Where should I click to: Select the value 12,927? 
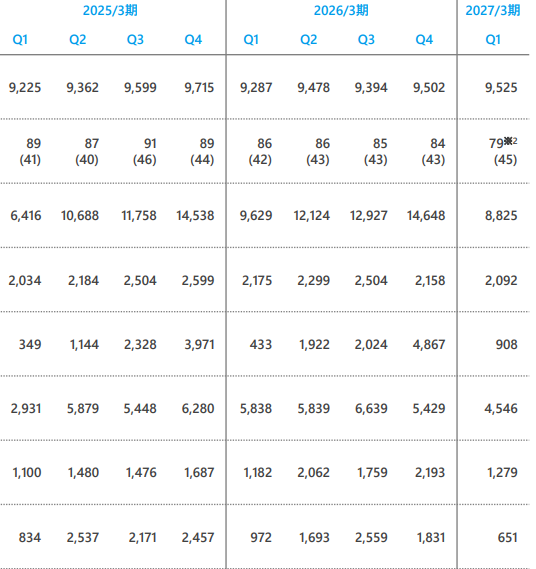tap(369, 216)
